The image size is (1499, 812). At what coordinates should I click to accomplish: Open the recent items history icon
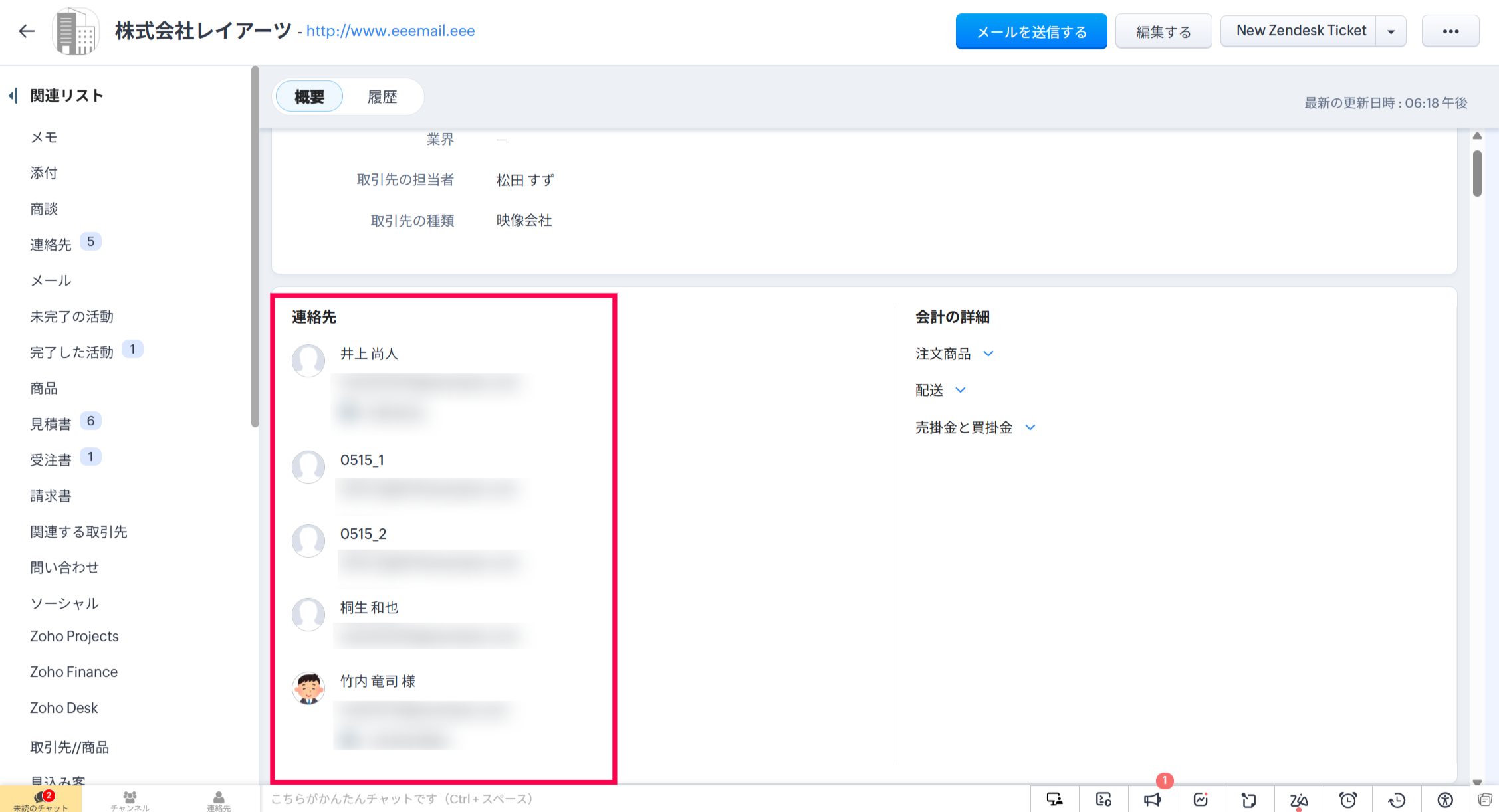tap(1397, 799)
